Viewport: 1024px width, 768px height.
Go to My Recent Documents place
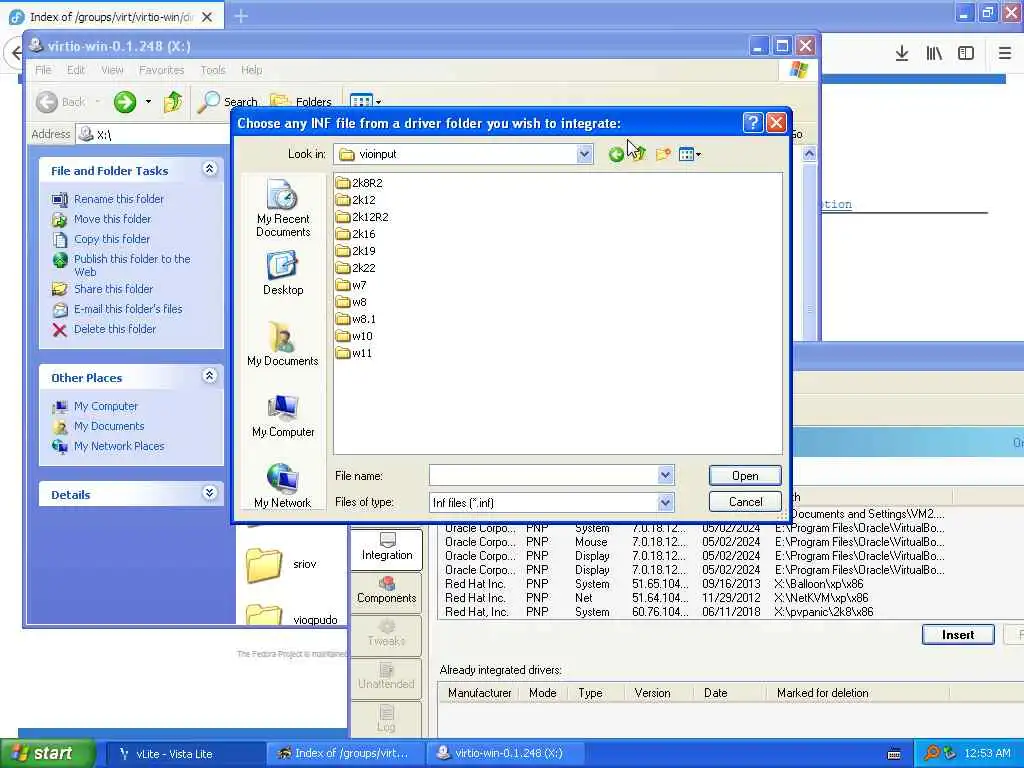(283, 208)
